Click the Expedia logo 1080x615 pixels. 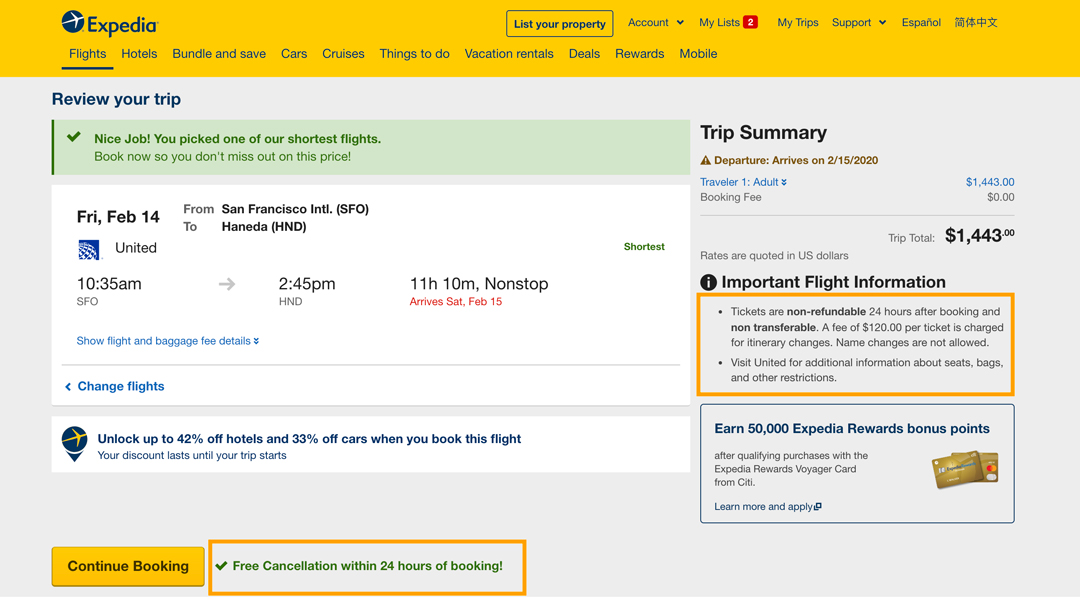click(x=108, y=22)
